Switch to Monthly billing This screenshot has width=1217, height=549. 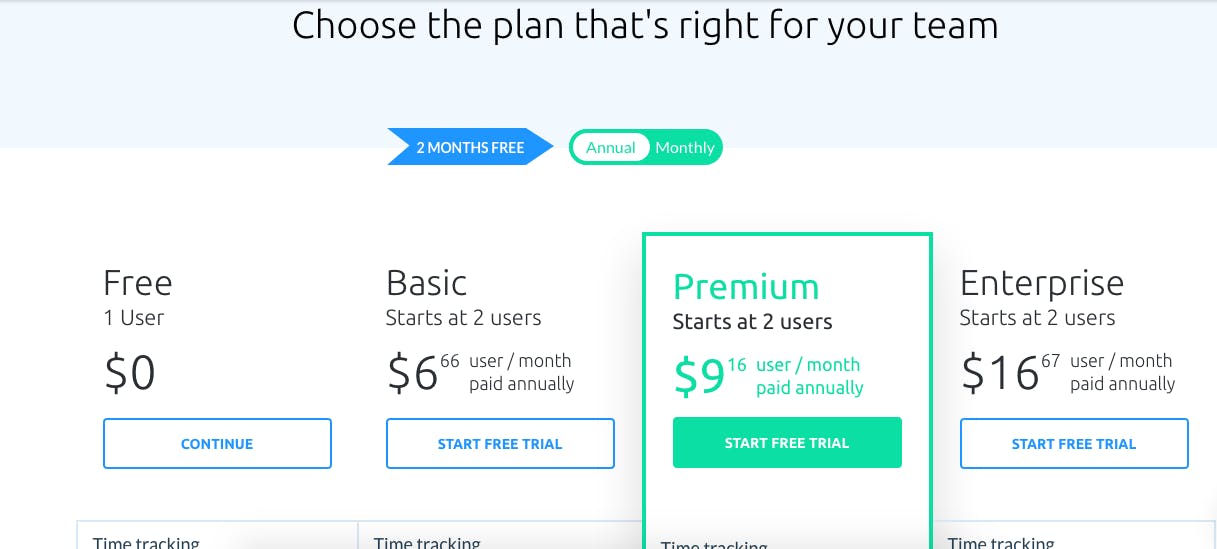(x=685, y=148)
